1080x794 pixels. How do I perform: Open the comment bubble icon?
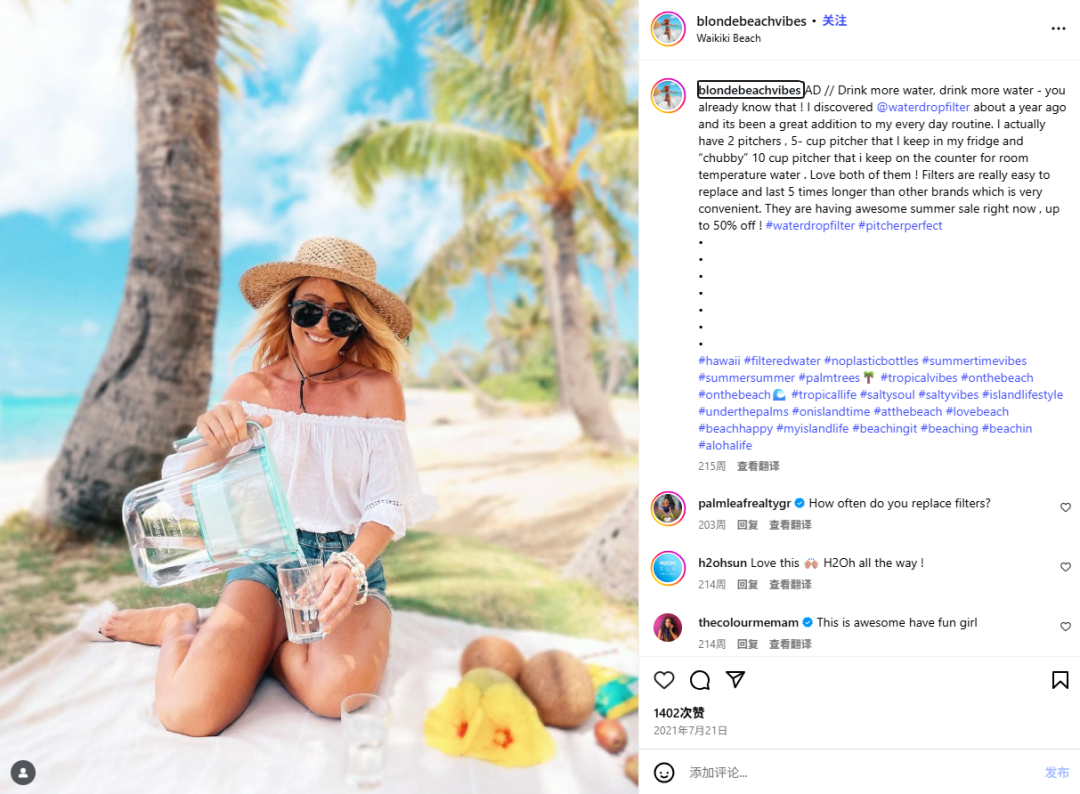[700, 680]
